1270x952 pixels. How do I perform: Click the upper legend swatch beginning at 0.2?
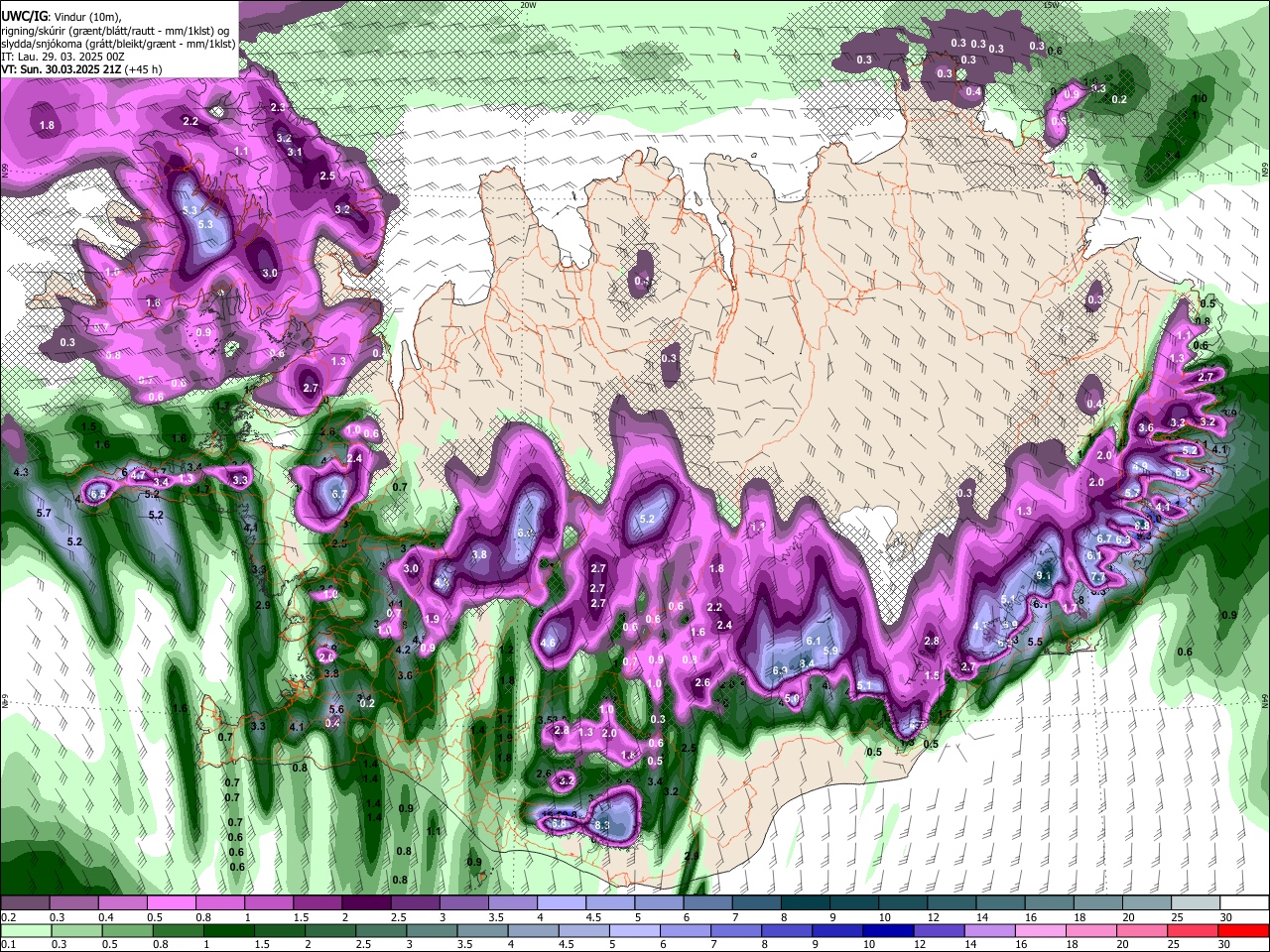(25, 903)
